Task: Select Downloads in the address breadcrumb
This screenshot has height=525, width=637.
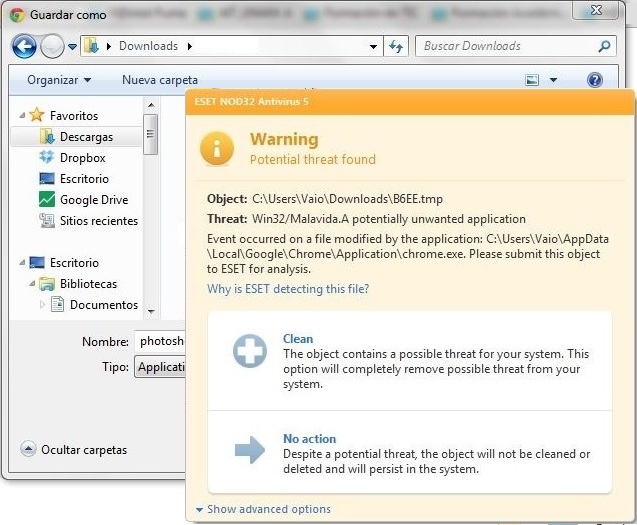Action: [148, 46]
